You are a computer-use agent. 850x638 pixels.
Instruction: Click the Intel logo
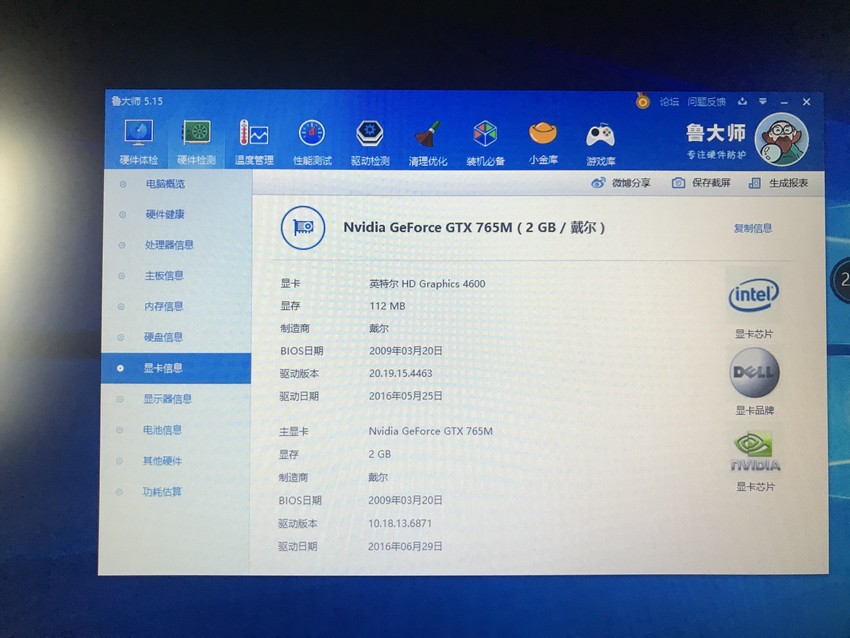tap(754, 294)
